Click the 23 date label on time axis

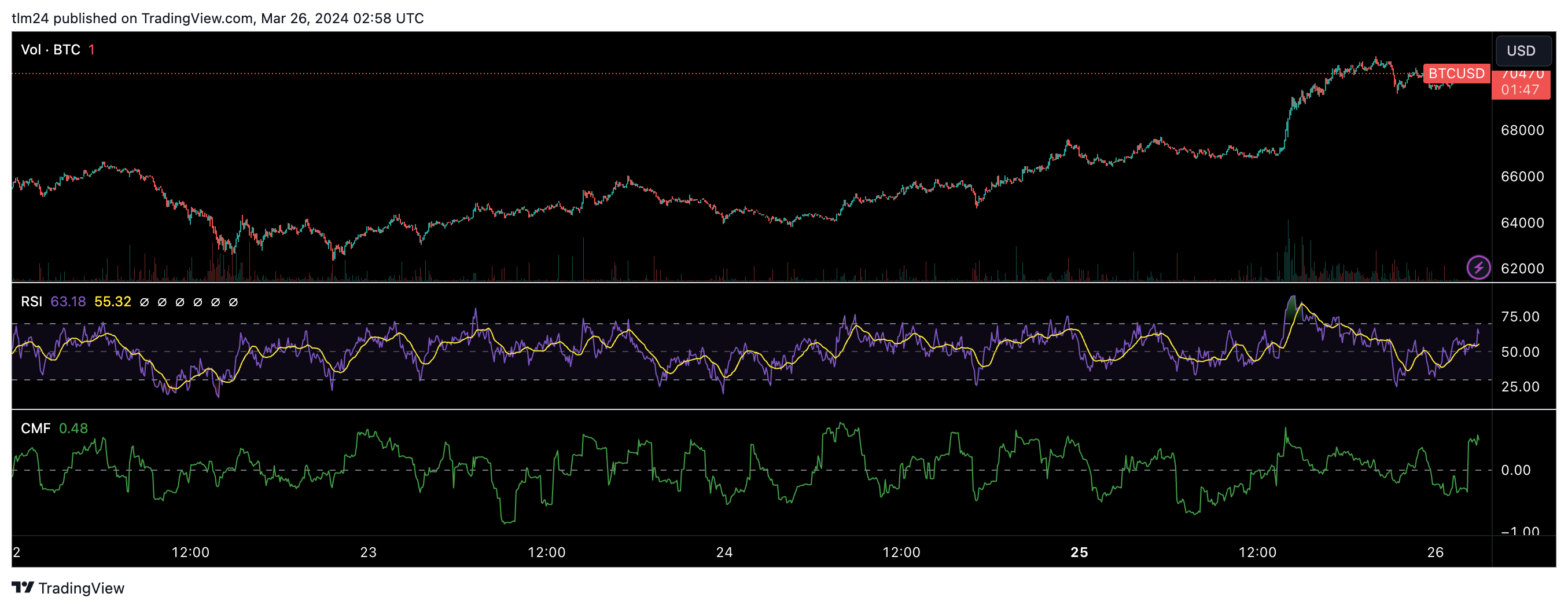tap(368, 552)
